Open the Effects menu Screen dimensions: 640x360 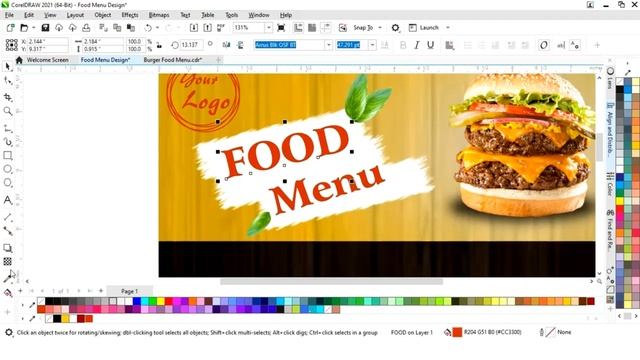point(130,15)
